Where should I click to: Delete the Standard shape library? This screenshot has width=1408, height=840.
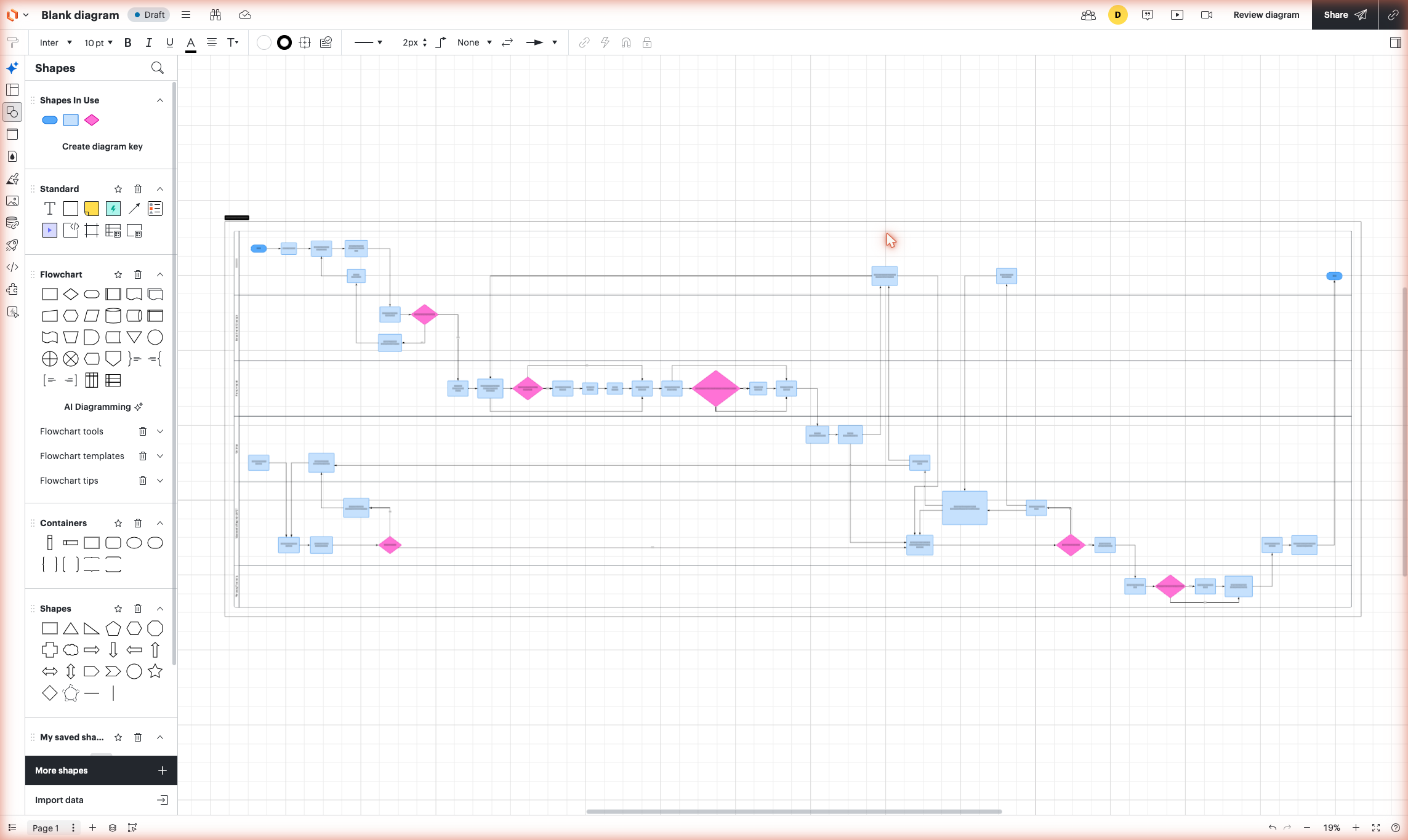click(138, 189)
